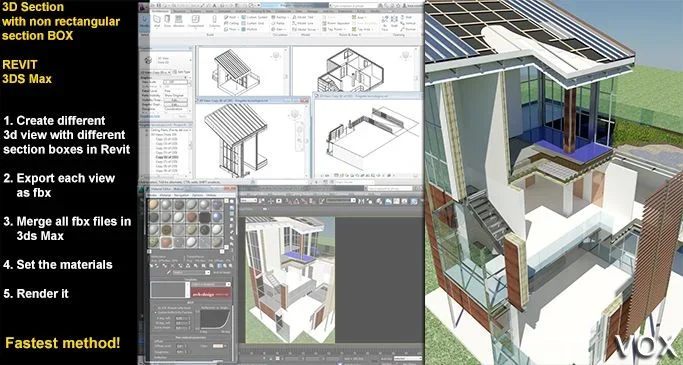Select the Column tool in Revit

(215, 21)
